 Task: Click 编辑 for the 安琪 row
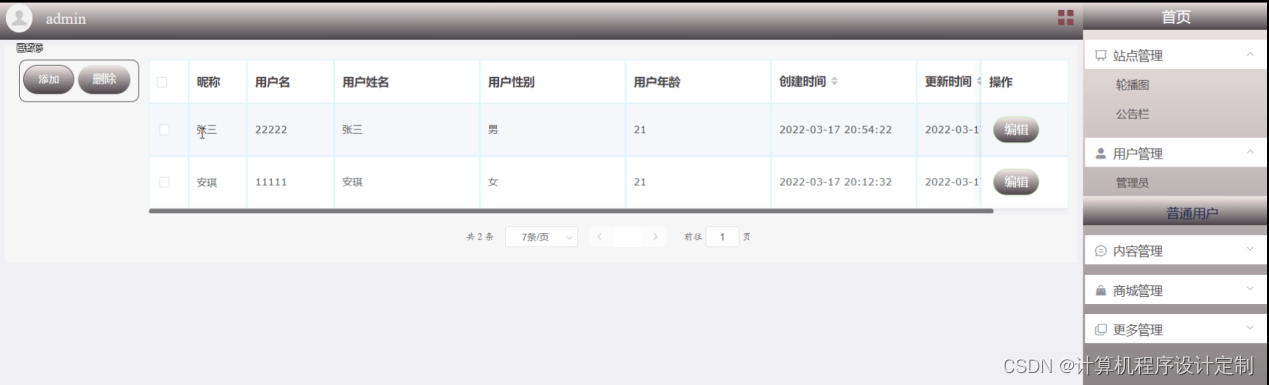pyautogui.click(x=1016, y=182)
